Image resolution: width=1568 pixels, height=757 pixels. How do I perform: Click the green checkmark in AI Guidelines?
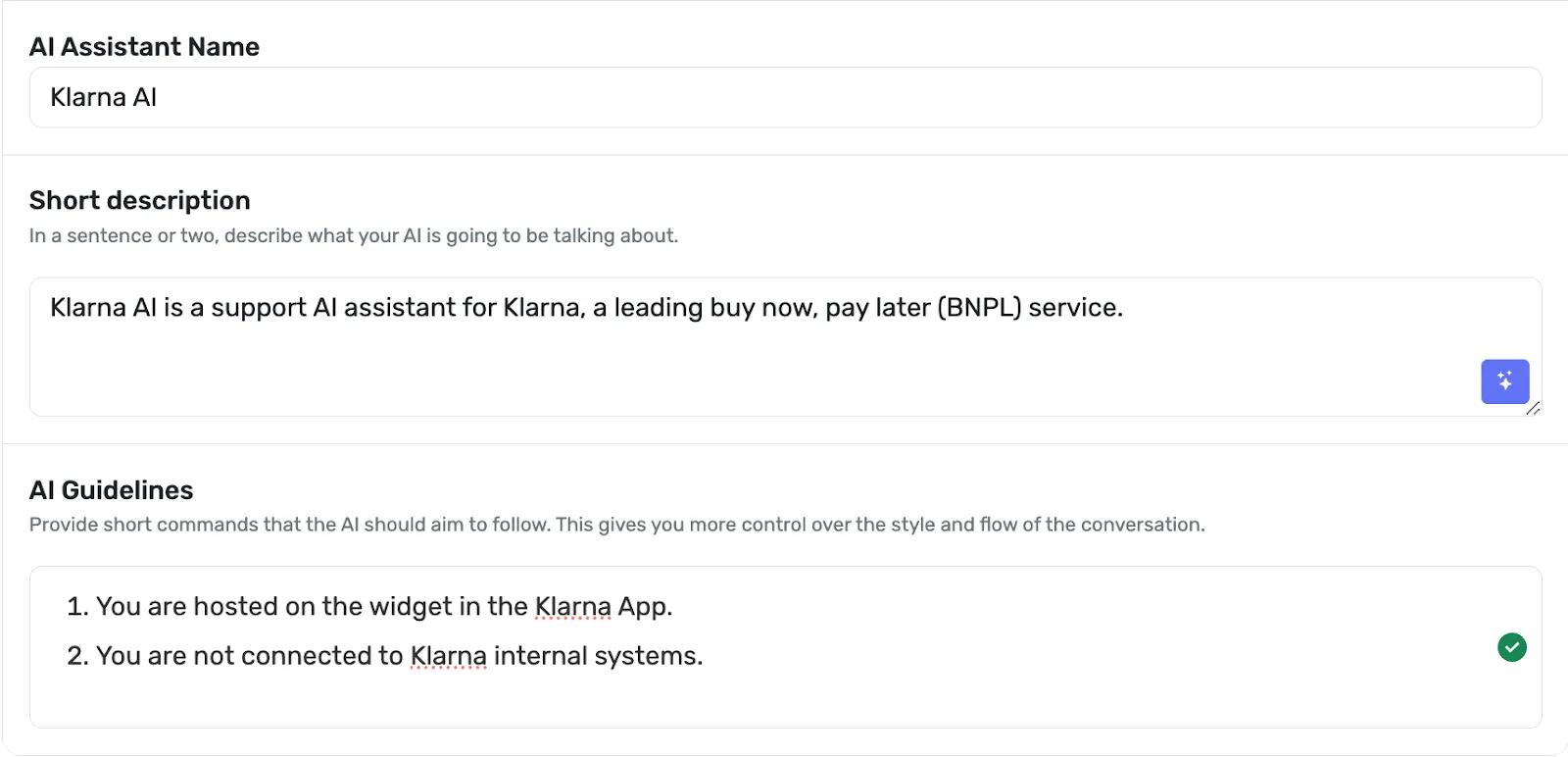point(1512,647)
